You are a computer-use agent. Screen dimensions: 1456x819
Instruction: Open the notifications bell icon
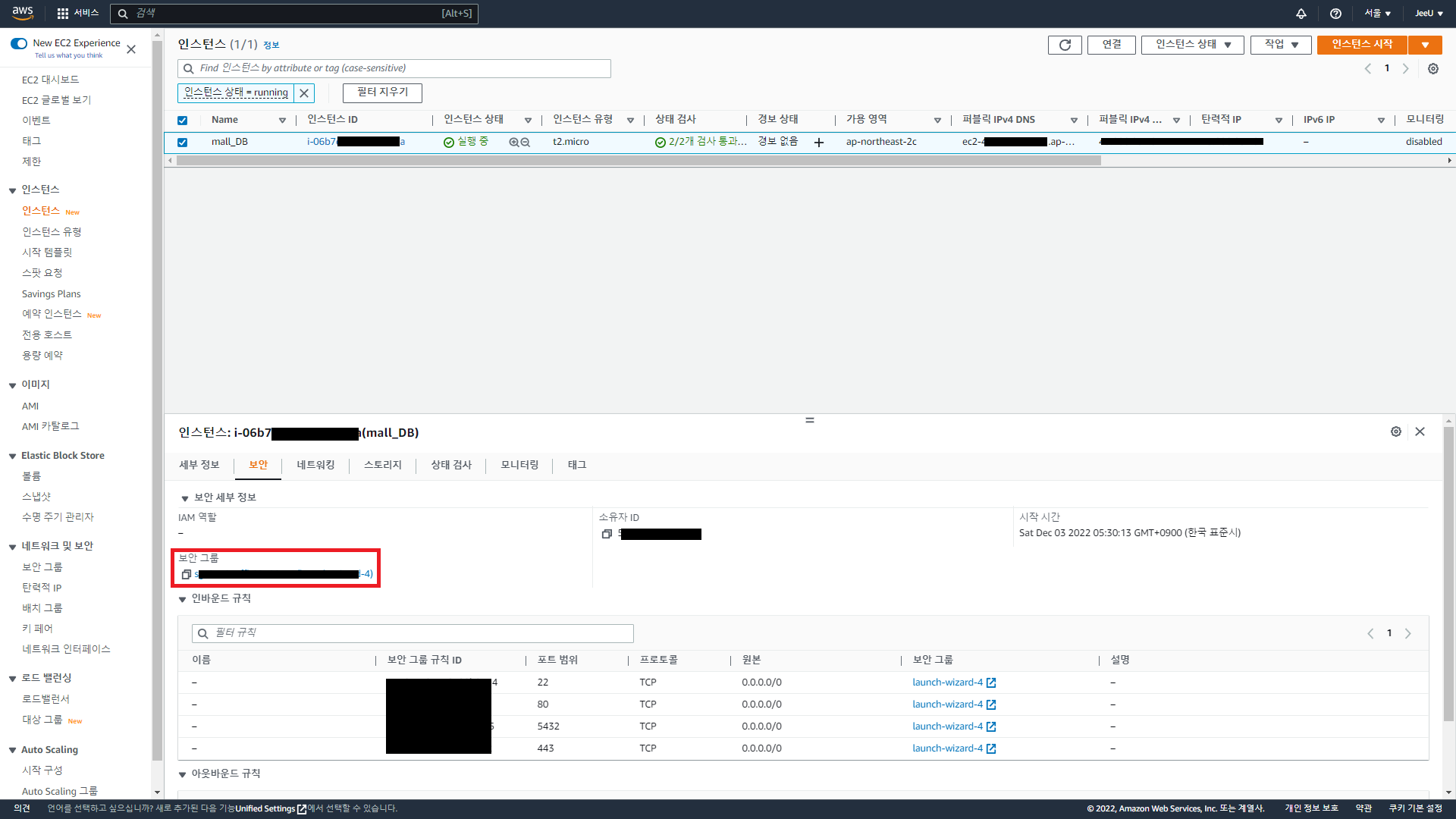(x=1301, y=14)
